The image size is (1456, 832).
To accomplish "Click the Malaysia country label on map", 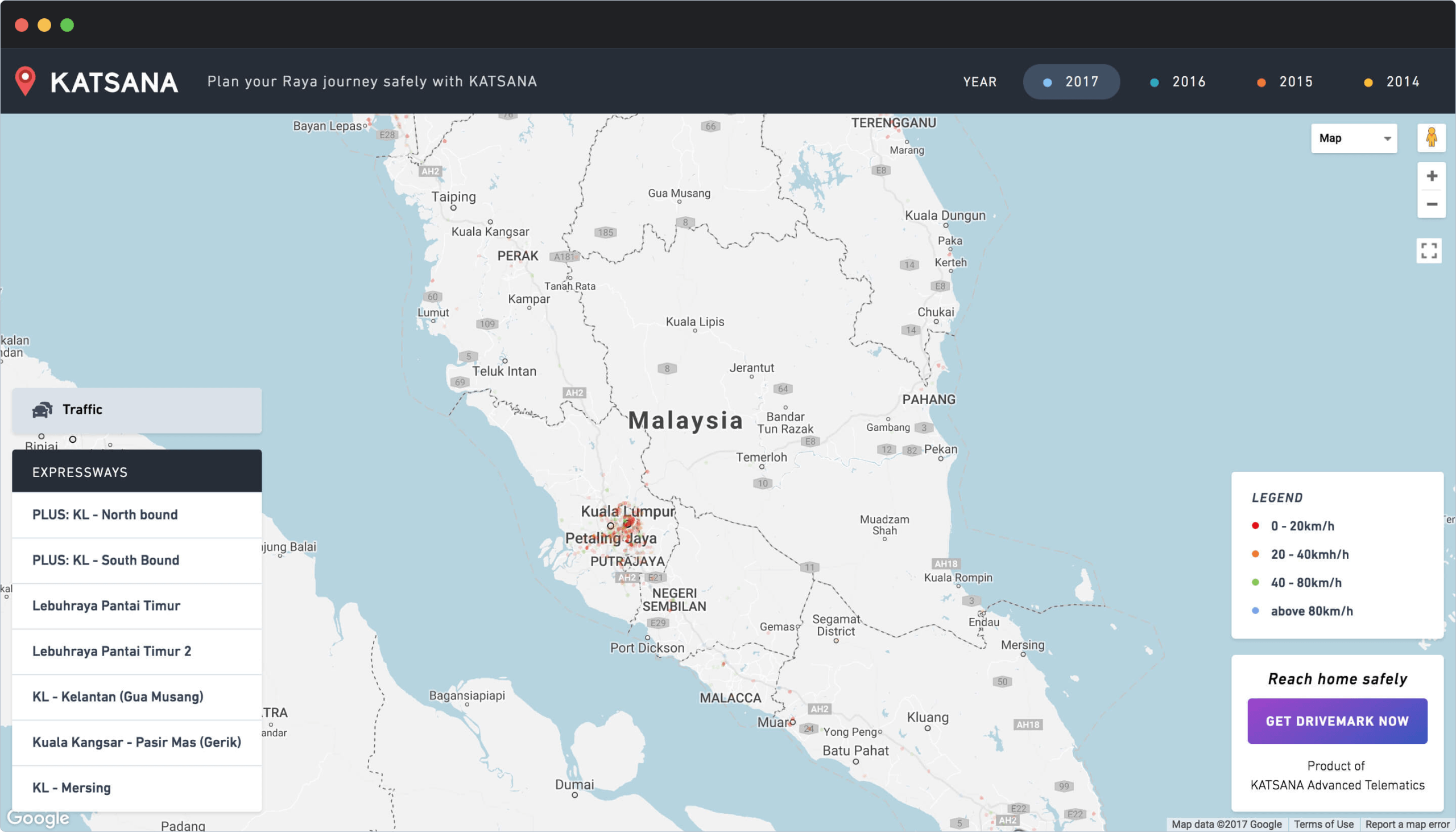I will [685, 421].
